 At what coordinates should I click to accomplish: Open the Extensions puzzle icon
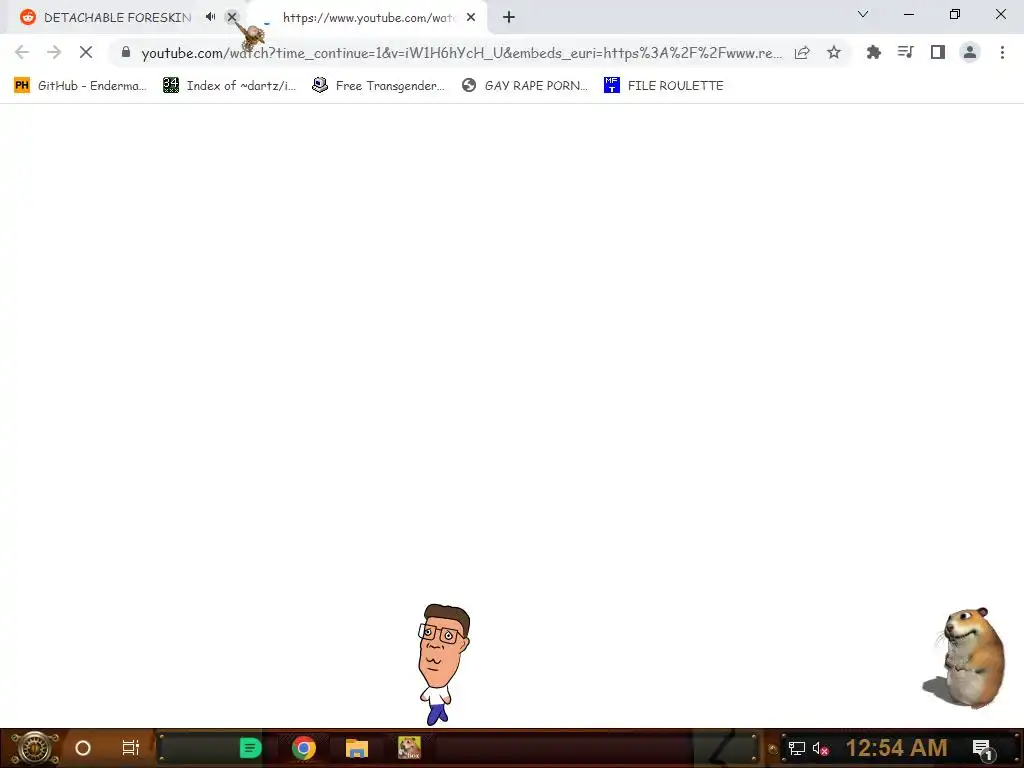click(873, 52)
